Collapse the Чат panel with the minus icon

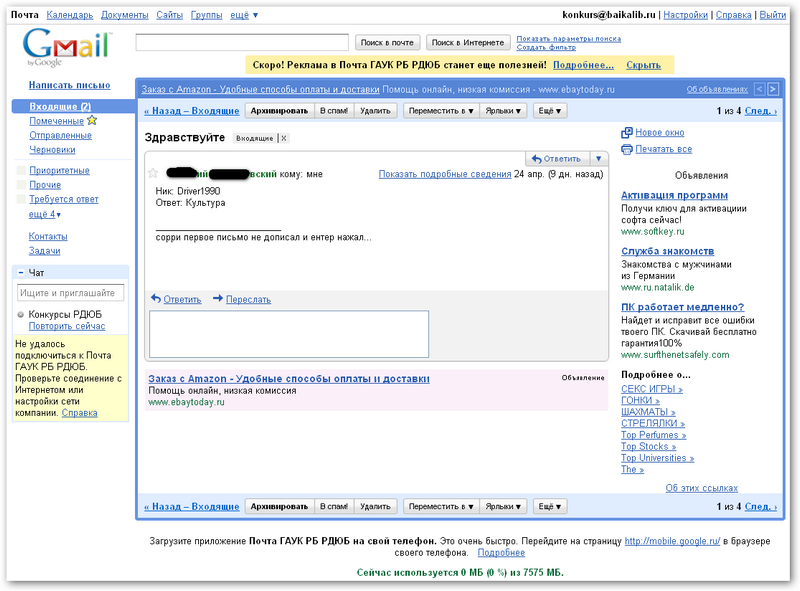[x=21, y=273]
